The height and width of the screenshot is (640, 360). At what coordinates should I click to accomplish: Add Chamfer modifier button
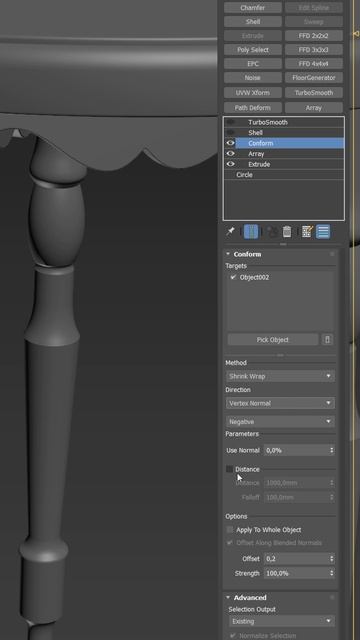(253, 8)
